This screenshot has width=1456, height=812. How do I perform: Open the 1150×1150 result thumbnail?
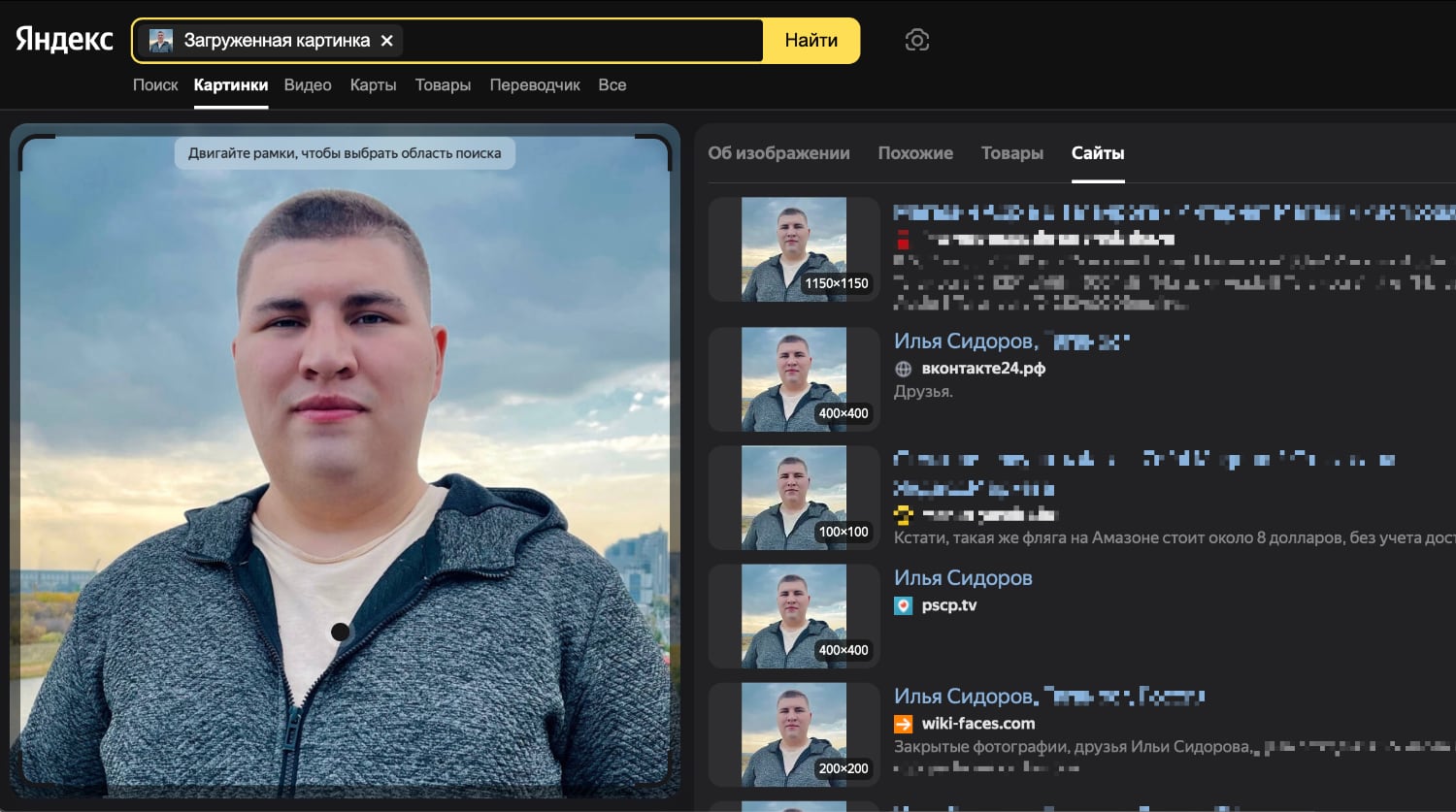(x=794, y=249)
